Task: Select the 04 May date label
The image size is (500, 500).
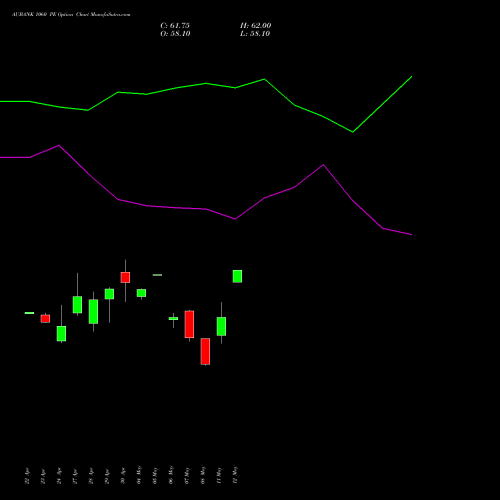Action: pos(139,475)
